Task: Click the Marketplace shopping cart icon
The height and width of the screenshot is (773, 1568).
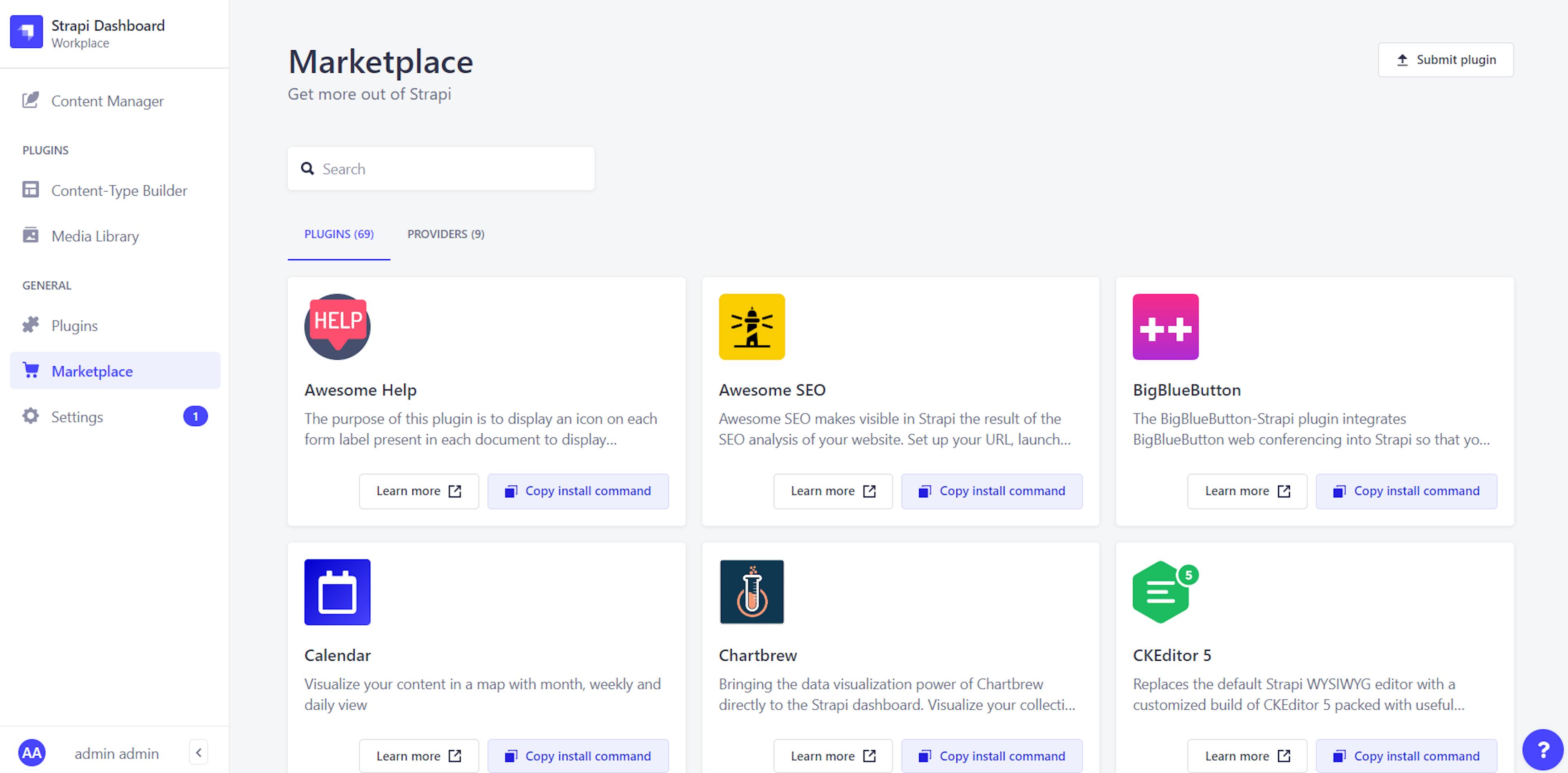Action: 31,370
